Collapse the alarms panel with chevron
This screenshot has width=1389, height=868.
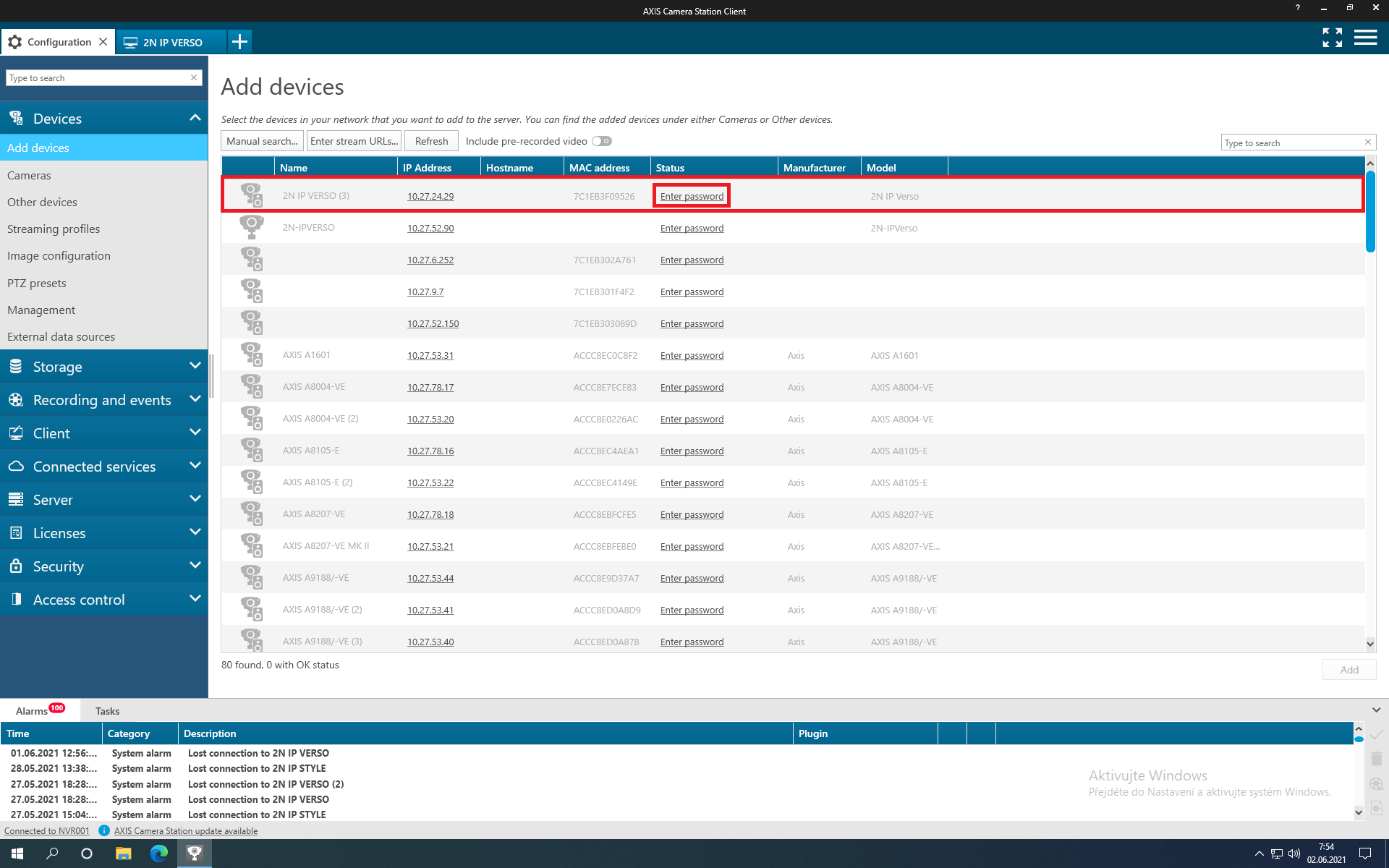pyautogui.click(x=1376, y=710)
